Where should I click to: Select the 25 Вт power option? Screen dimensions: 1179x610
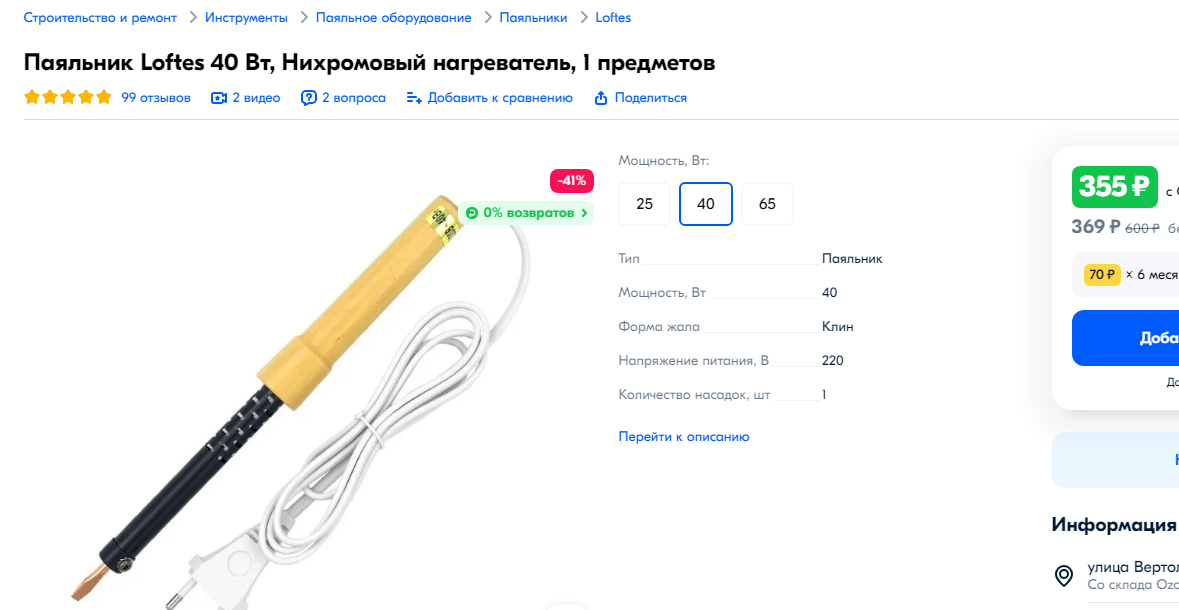[644, 204]
